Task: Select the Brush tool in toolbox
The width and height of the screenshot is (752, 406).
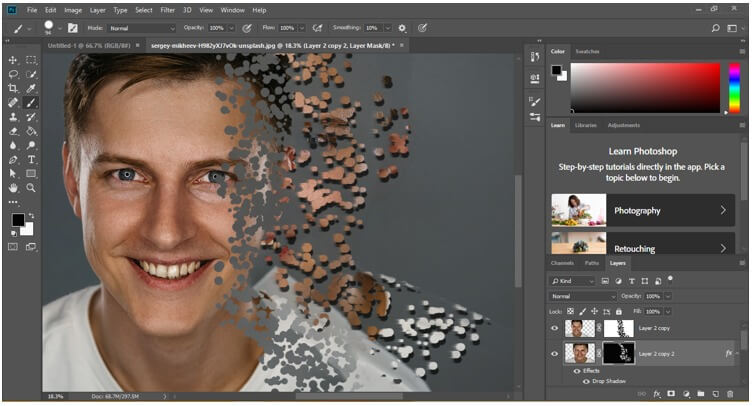Action: (x=31, y=103)
